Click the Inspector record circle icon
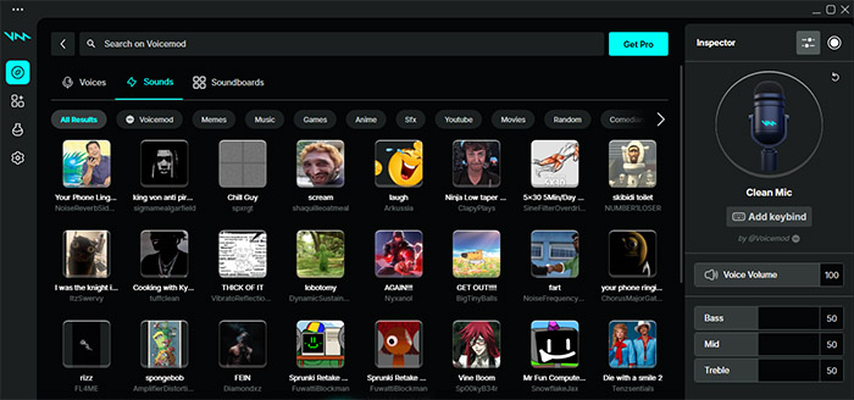The height and width of the screenshot is (400, 854). (834, 43)
